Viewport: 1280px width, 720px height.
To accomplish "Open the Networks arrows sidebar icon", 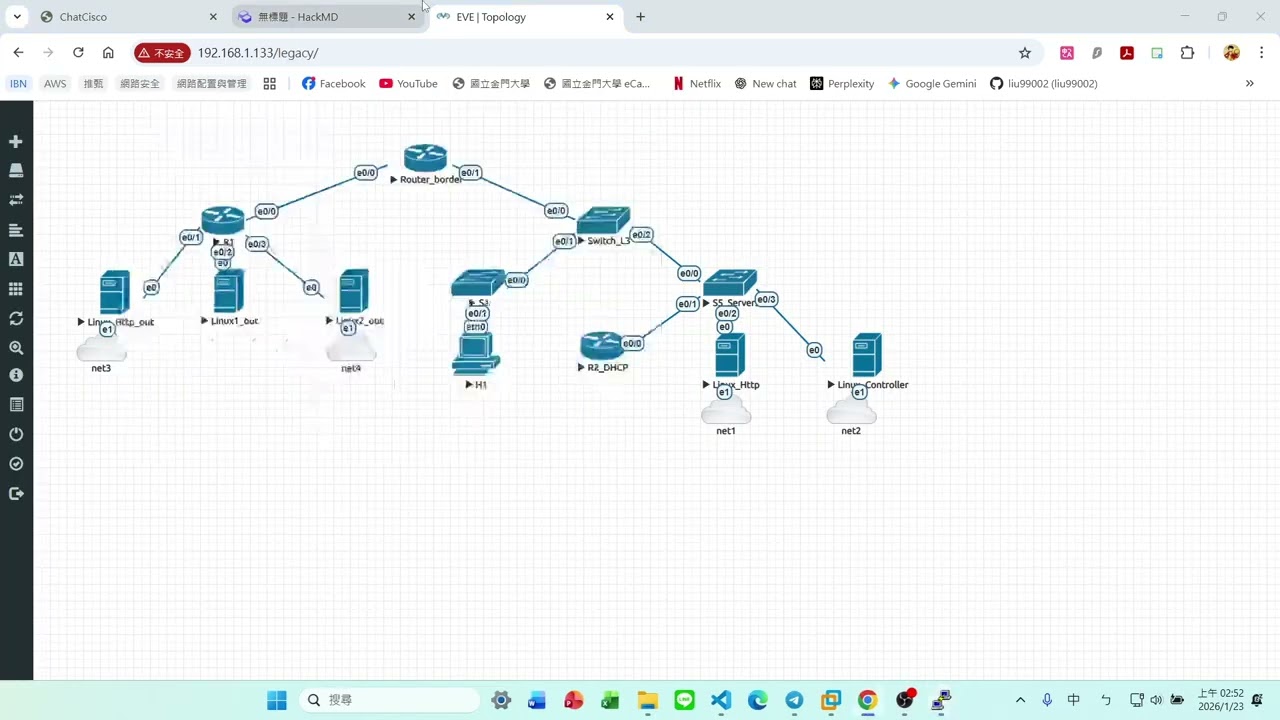I will tap(16, 200).
